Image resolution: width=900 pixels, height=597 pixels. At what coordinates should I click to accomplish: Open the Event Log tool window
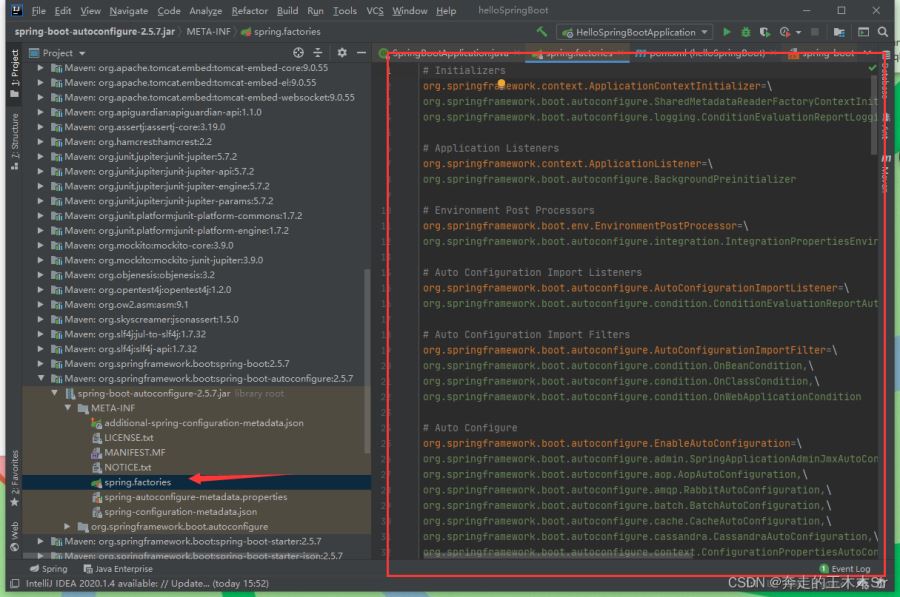(x=845, y=569)
